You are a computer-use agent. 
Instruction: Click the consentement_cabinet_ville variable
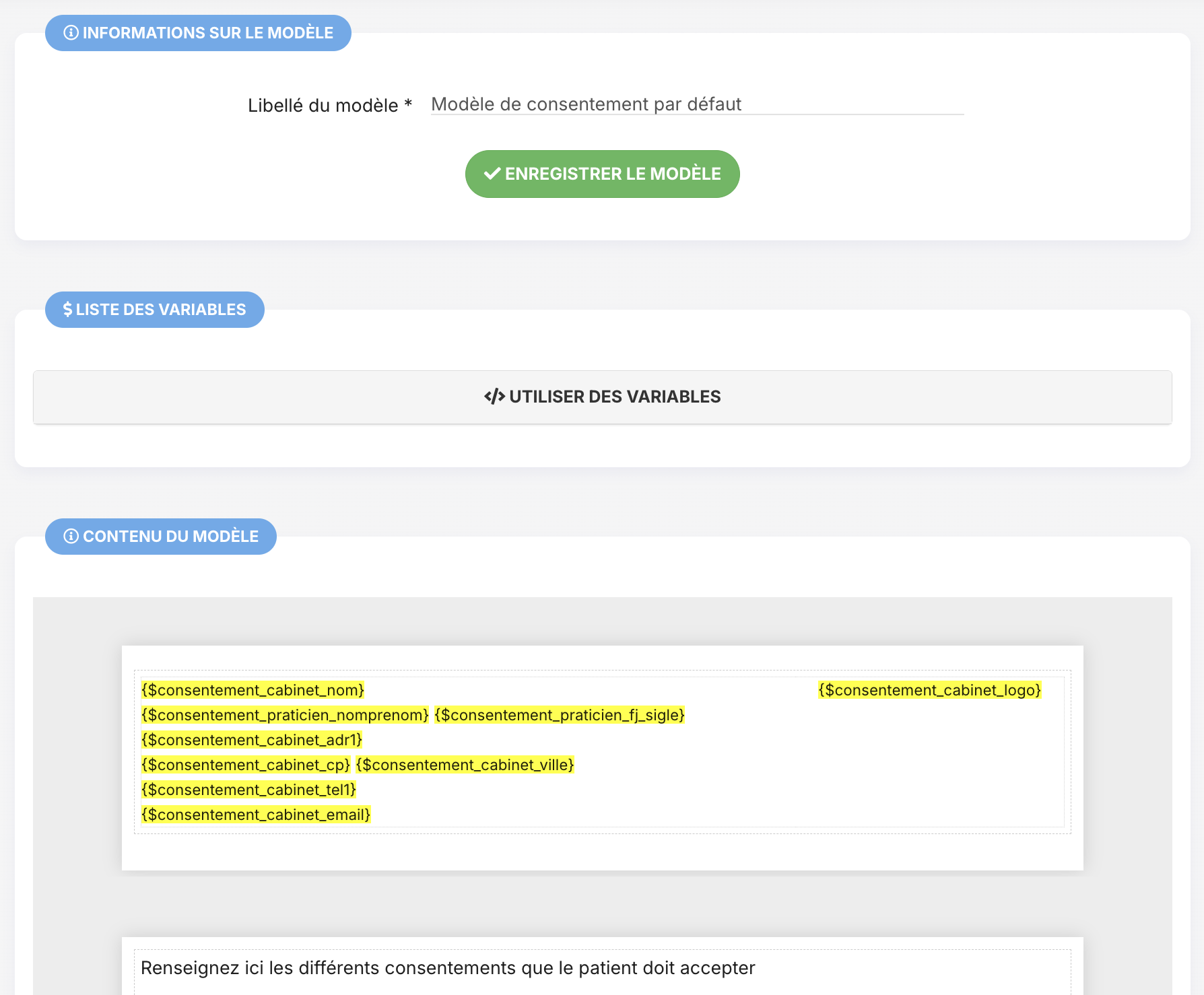click(465, 765)
